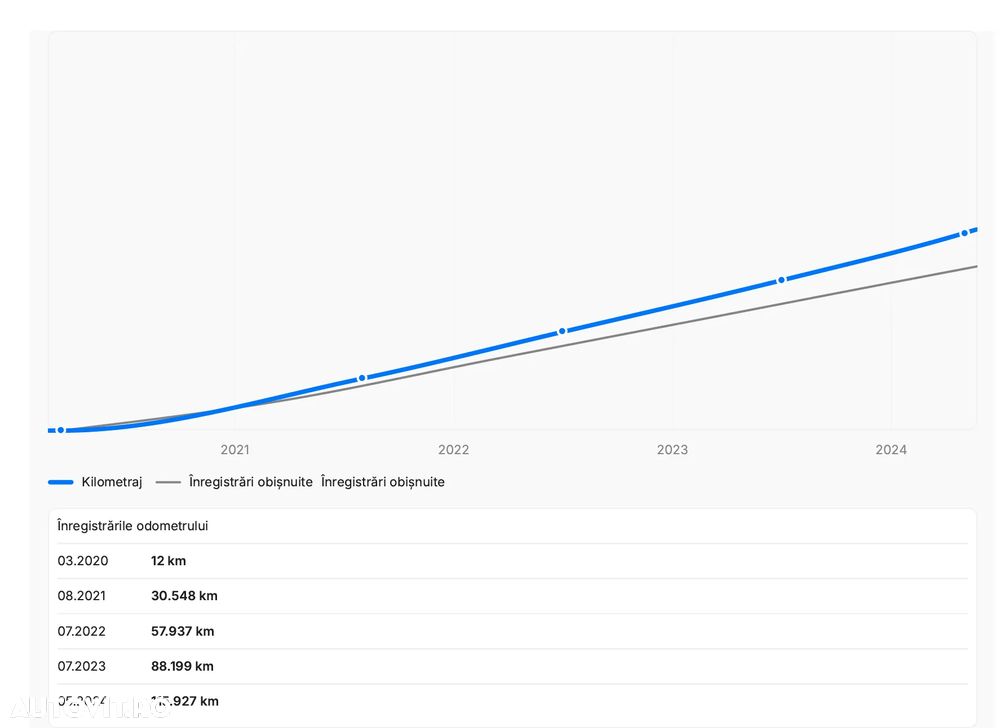Screen dimensions: 1000x728
Task: Click the gray legend line swatch
Action: 168,482
